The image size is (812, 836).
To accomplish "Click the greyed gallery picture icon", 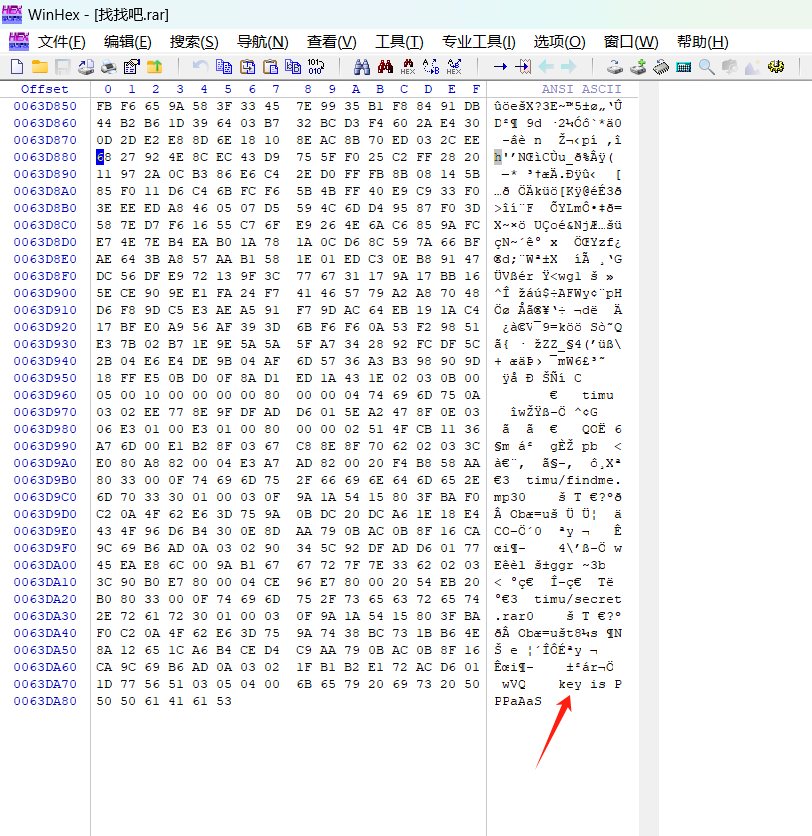I will [x=752, y=67].
